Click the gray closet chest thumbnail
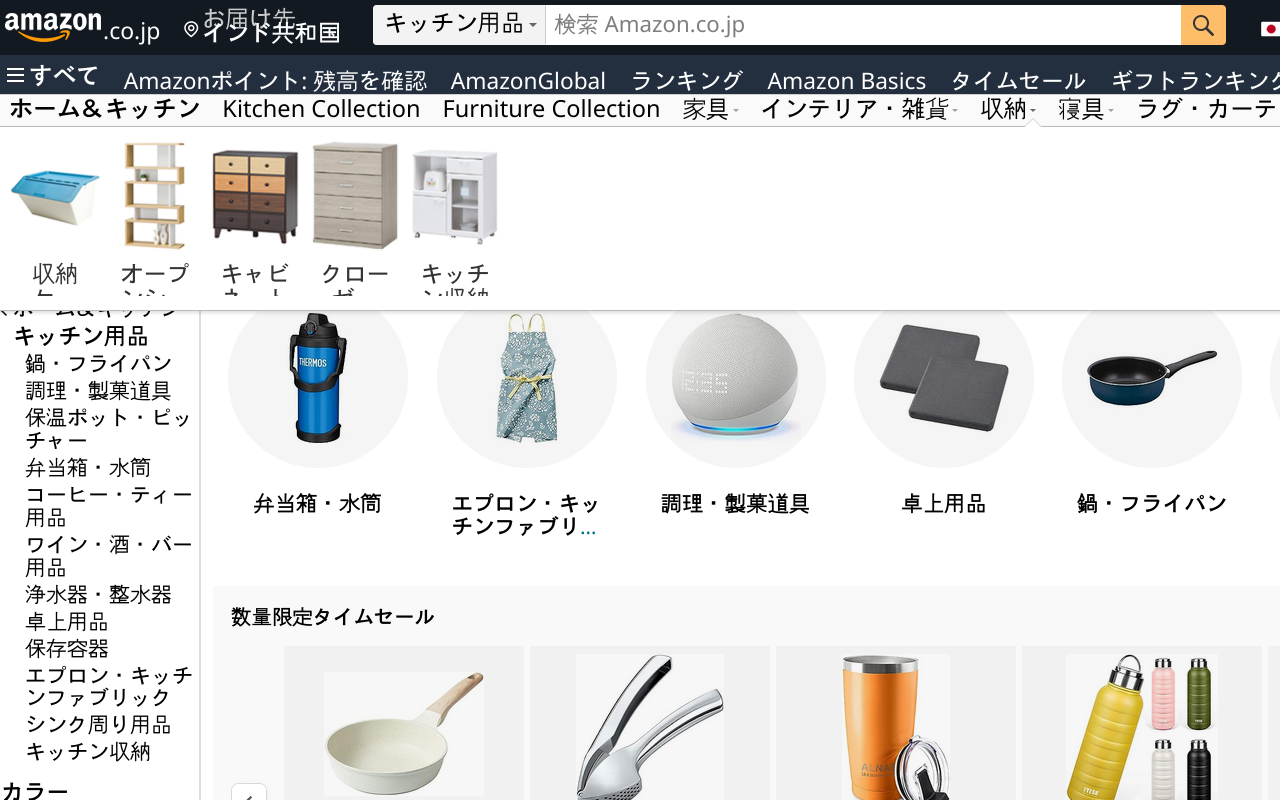Viewport: 1280px width, 800px height. (x=355, y=195)
